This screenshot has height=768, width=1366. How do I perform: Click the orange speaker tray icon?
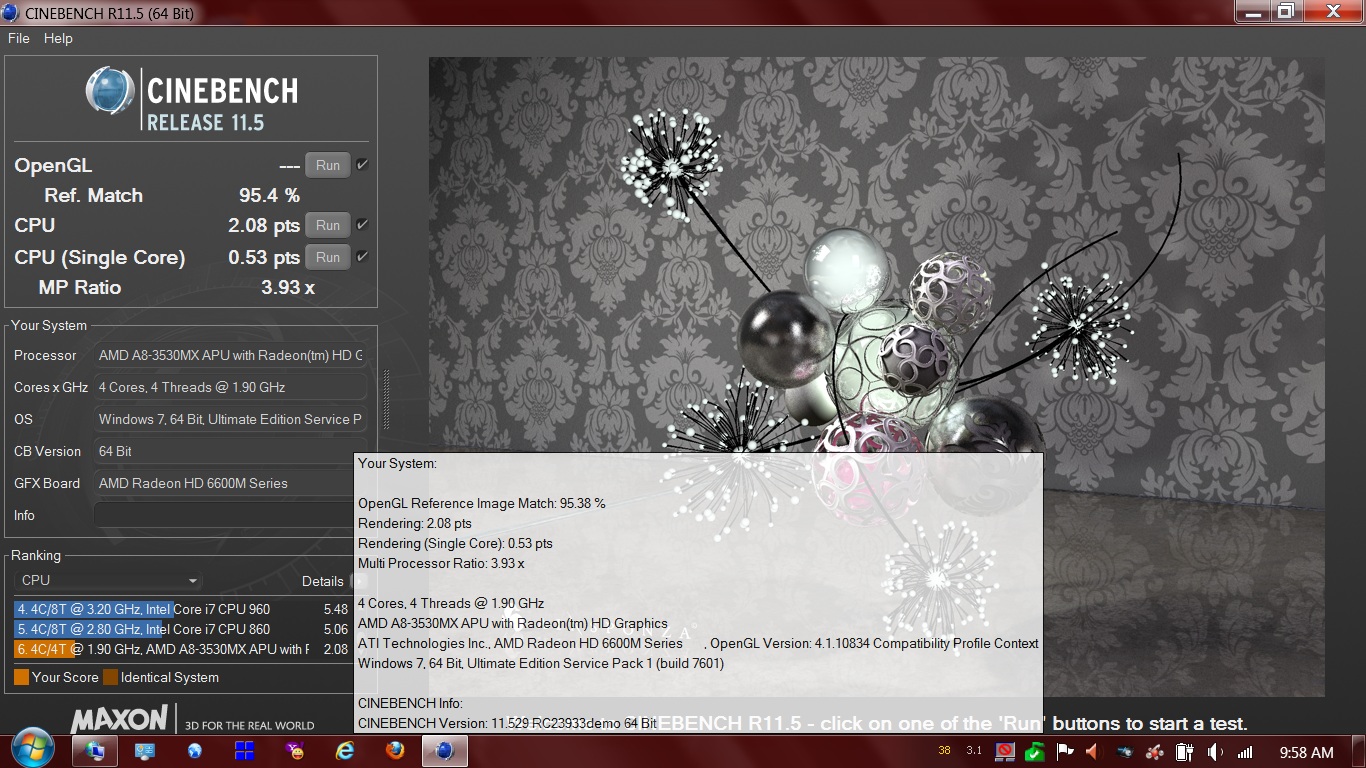pos(1092,751)
